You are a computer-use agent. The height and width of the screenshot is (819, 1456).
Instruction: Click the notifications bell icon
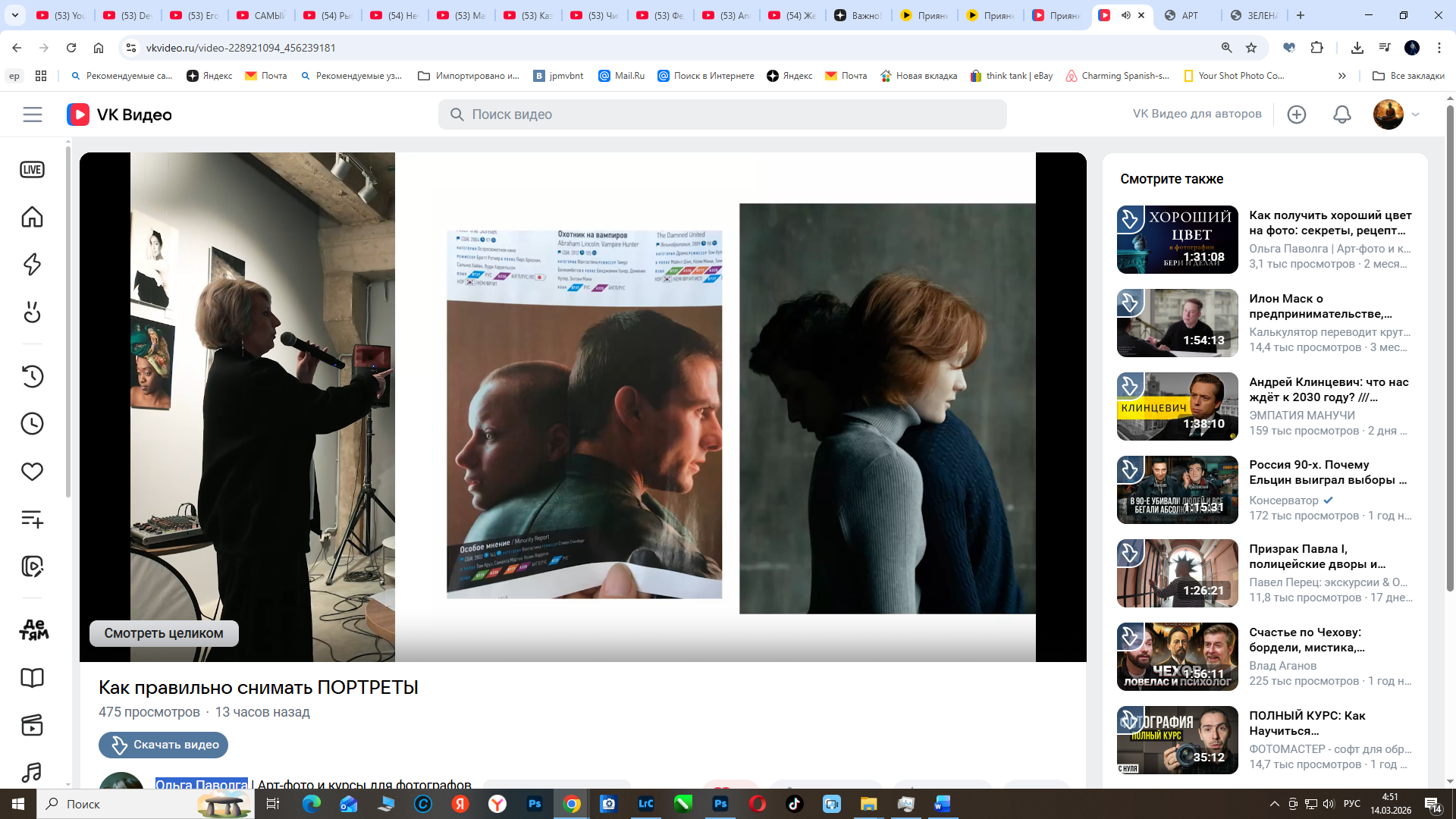coord(1341,115)
